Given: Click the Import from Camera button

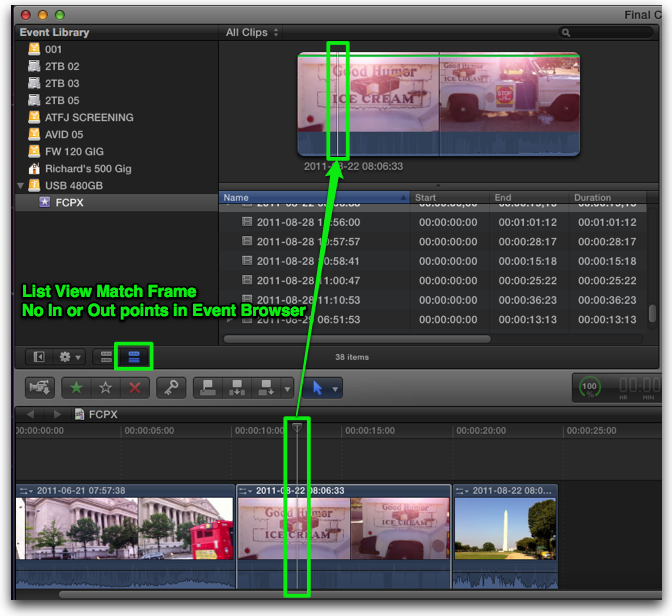Looking at the screenshot, I should (x=39, y=388).
